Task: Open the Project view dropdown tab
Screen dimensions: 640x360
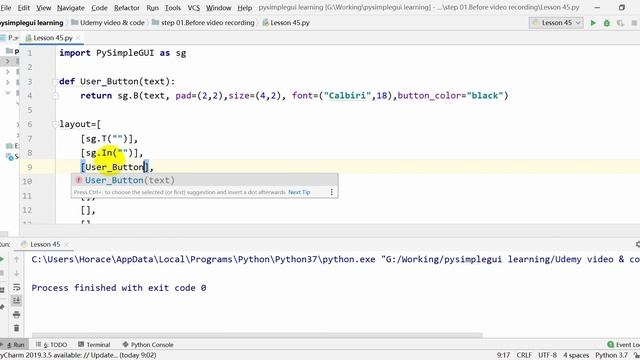Action: pos(10,38)
